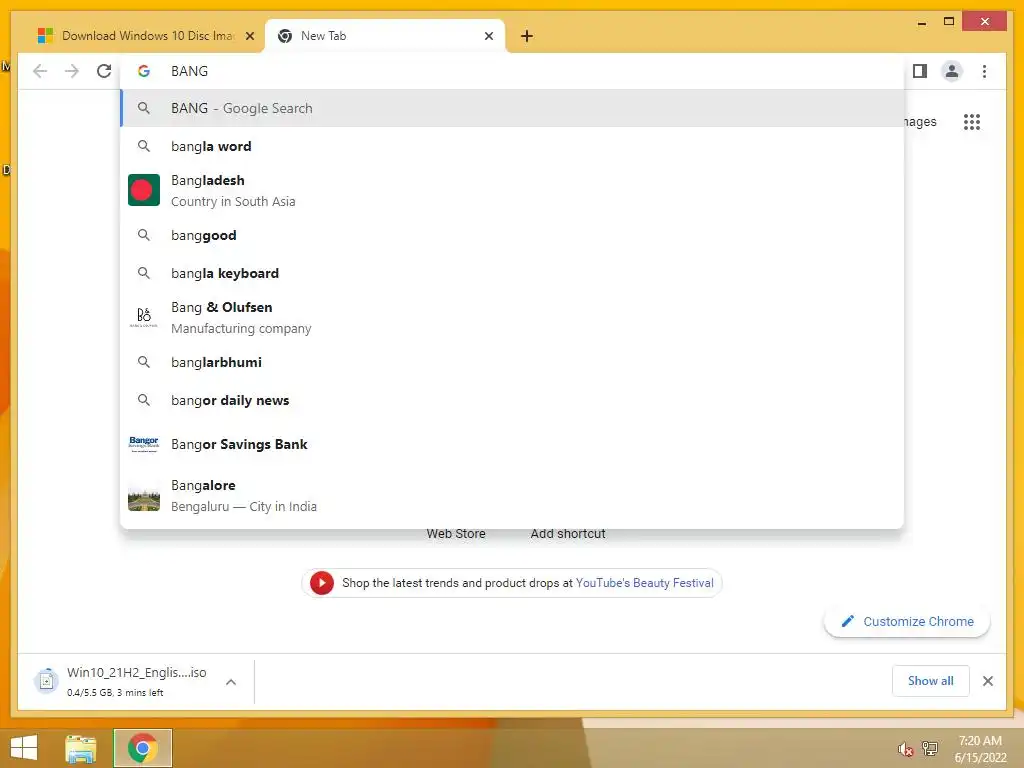This screenshot has height=768, width=1024.
Task: Click the Google G icon in address bar
Action: [144, 71]
